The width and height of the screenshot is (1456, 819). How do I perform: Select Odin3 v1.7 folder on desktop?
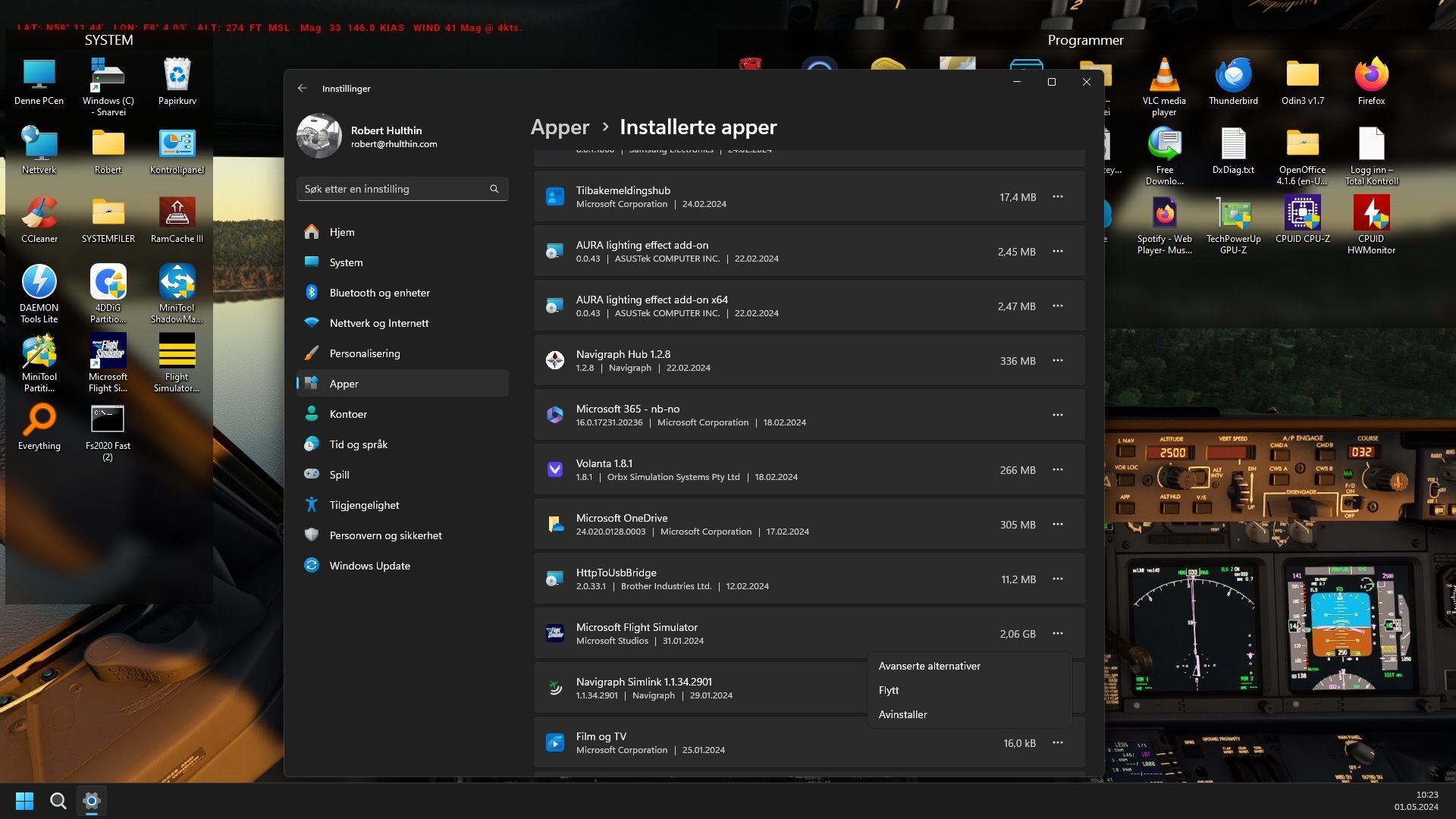[1302, 82]
